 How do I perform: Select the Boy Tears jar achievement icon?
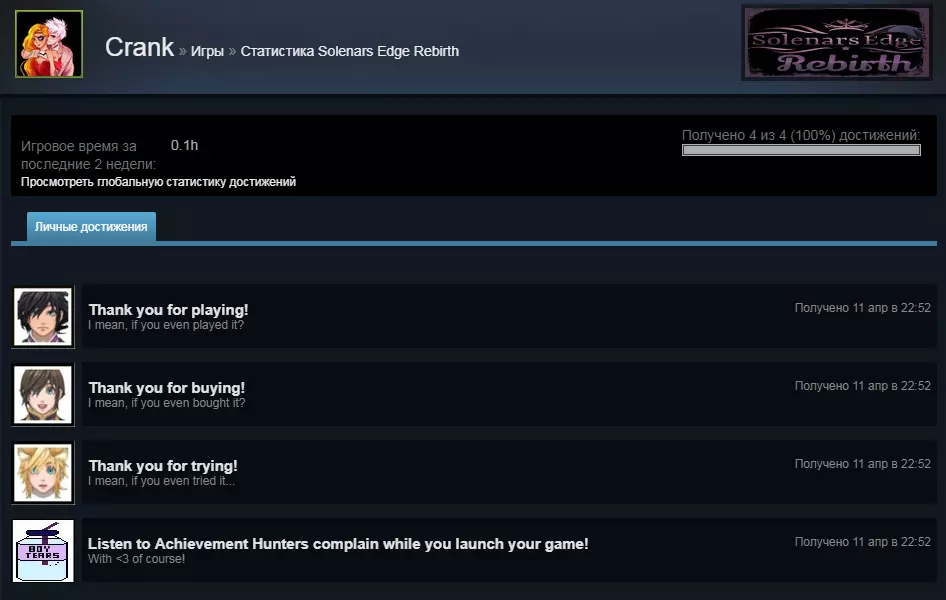[43, 551]
